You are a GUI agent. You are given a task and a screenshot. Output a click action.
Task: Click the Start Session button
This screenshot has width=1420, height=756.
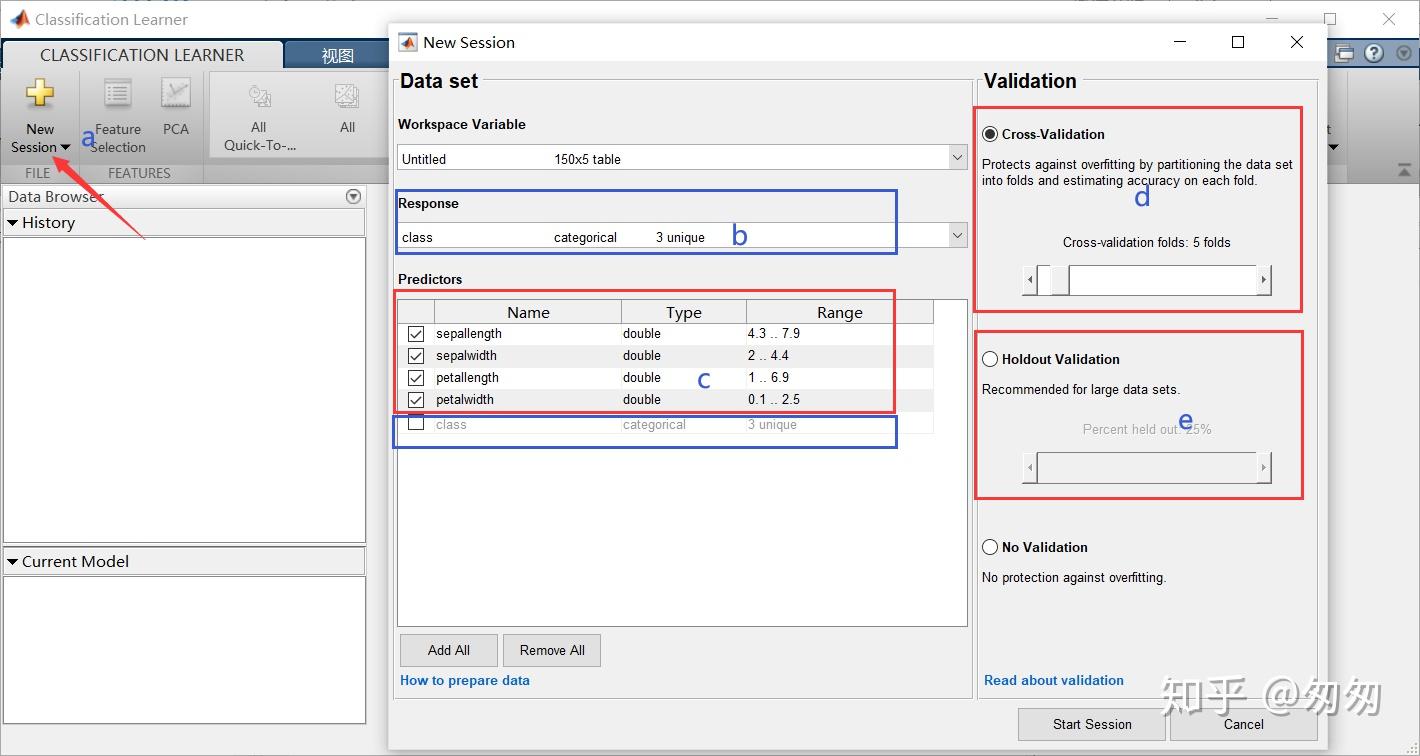(1091, 724)
